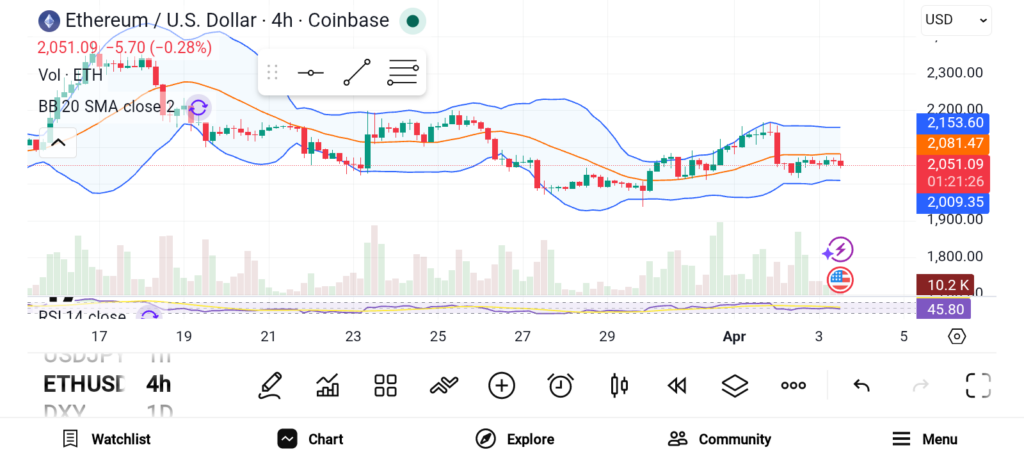Open the Menu button
The height and width of the screenshot is (461, 1024).
[924, 439]
